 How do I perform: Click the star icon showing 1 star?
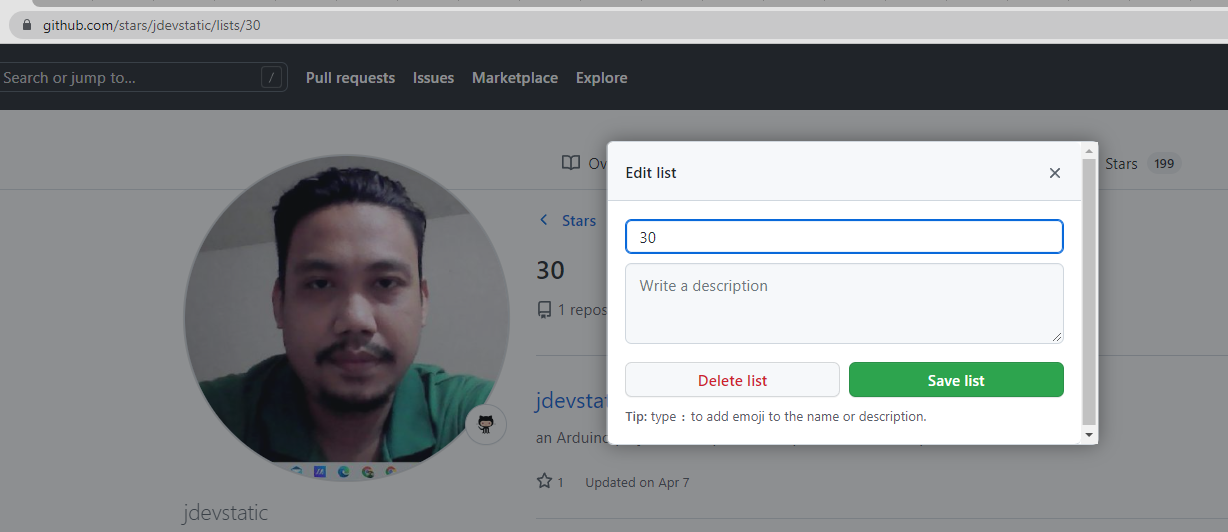(x=545, y=482)
